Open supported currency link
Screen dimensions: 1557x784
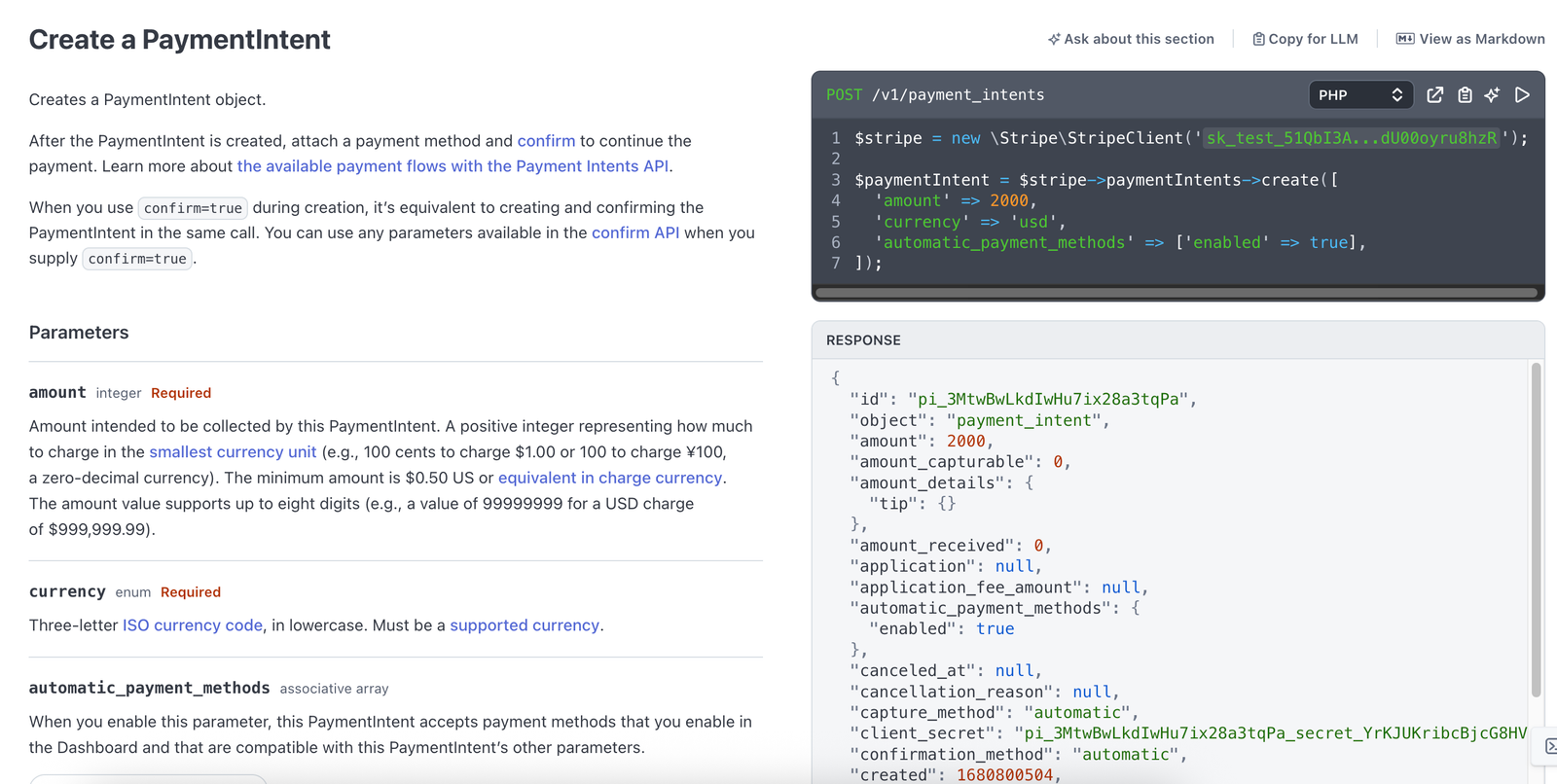[x=525, y=624]
